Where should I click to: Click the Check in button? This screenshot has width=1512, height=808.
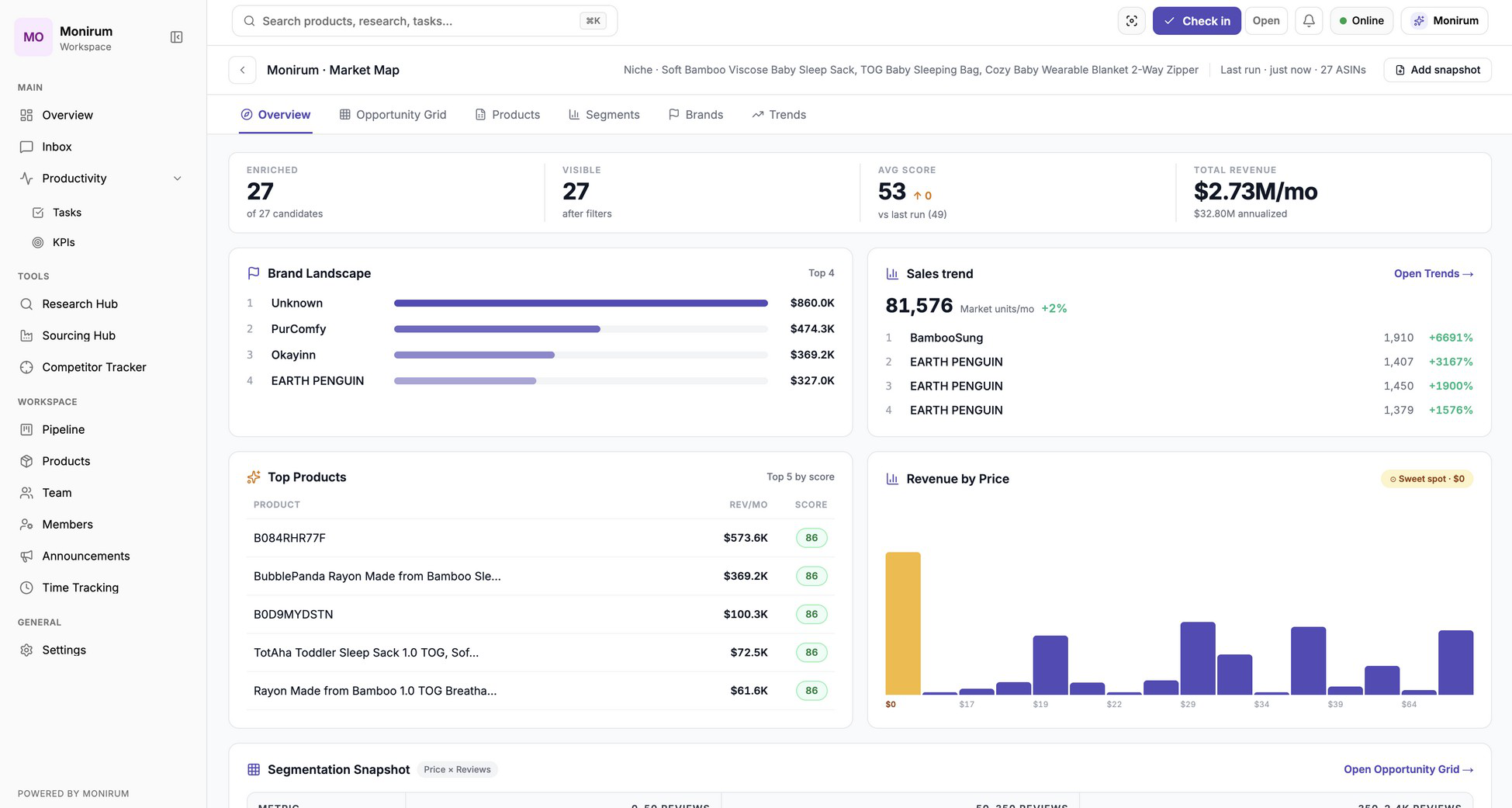tap(1196, 21)
